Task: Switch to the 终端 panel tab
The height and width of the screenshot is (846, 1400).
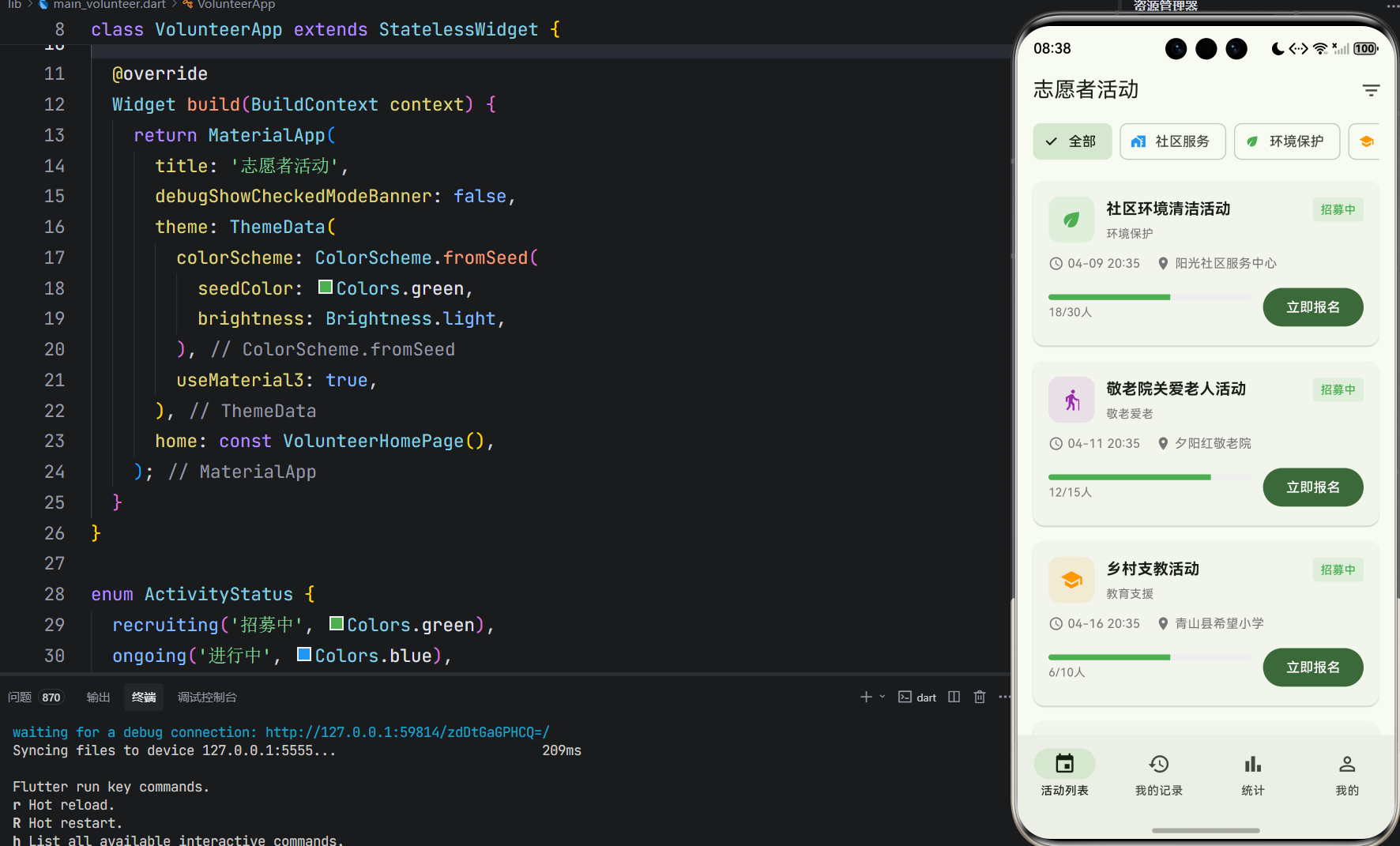Action: [144, 697]
